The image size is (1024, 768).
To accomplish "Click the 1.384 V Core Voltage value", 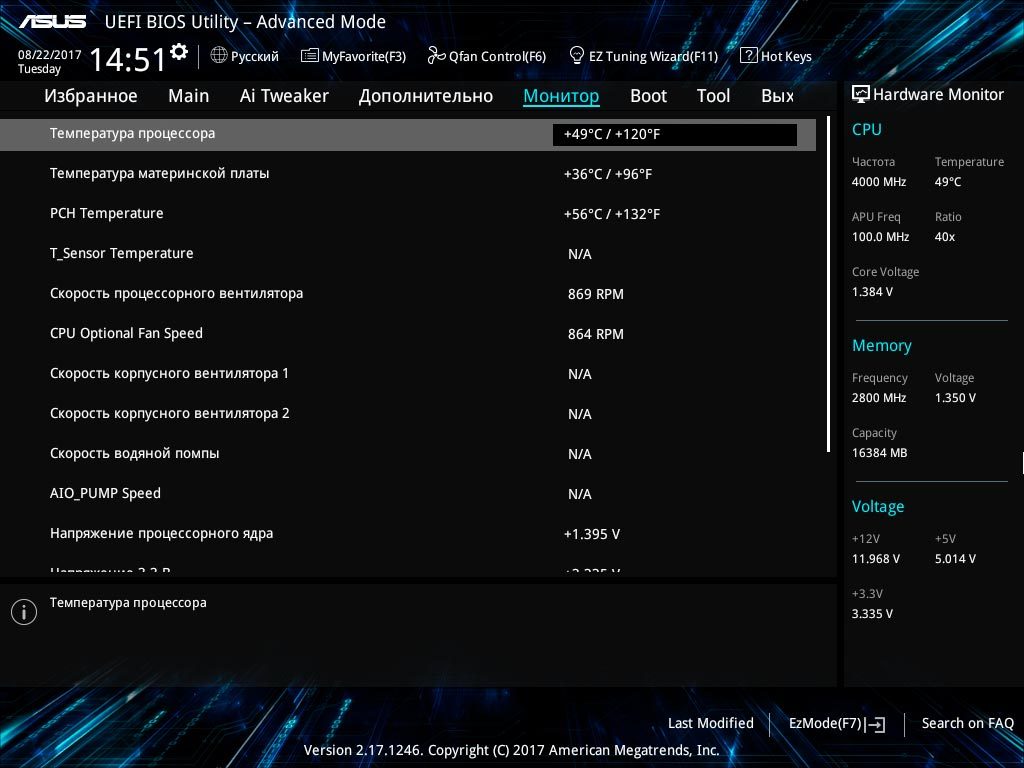I will click(x=872, y=292).
